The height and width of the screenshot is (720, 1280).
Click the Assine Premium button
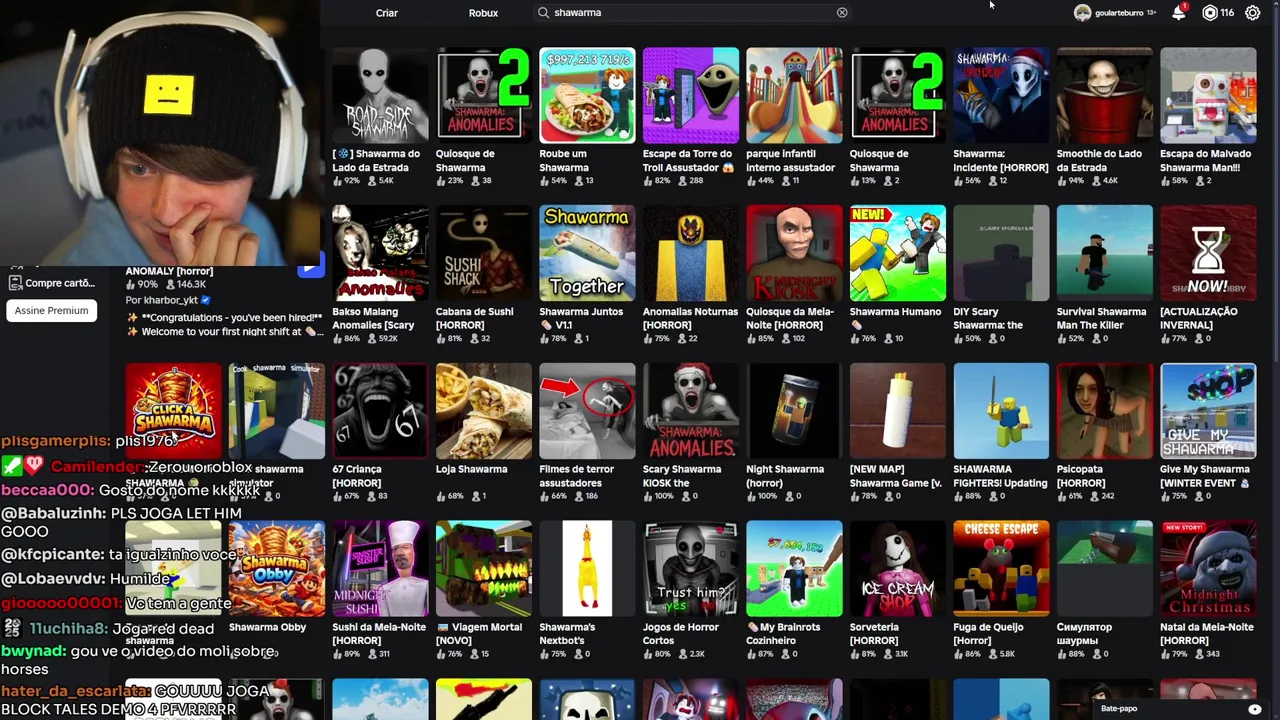click(51, 311)
